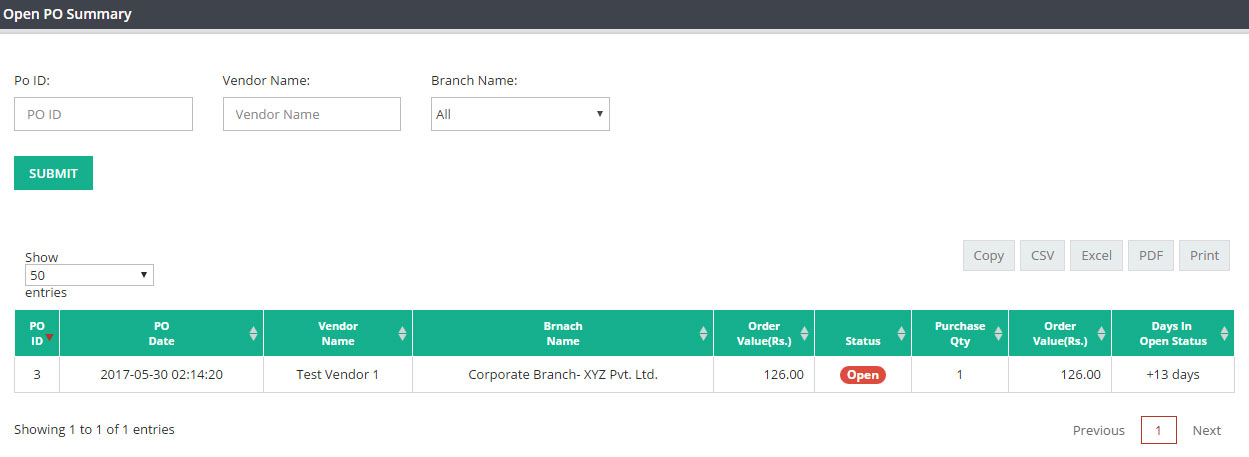Click the red Open status badge
This screenshot has width=1249, height=457.
click(863, 375)
